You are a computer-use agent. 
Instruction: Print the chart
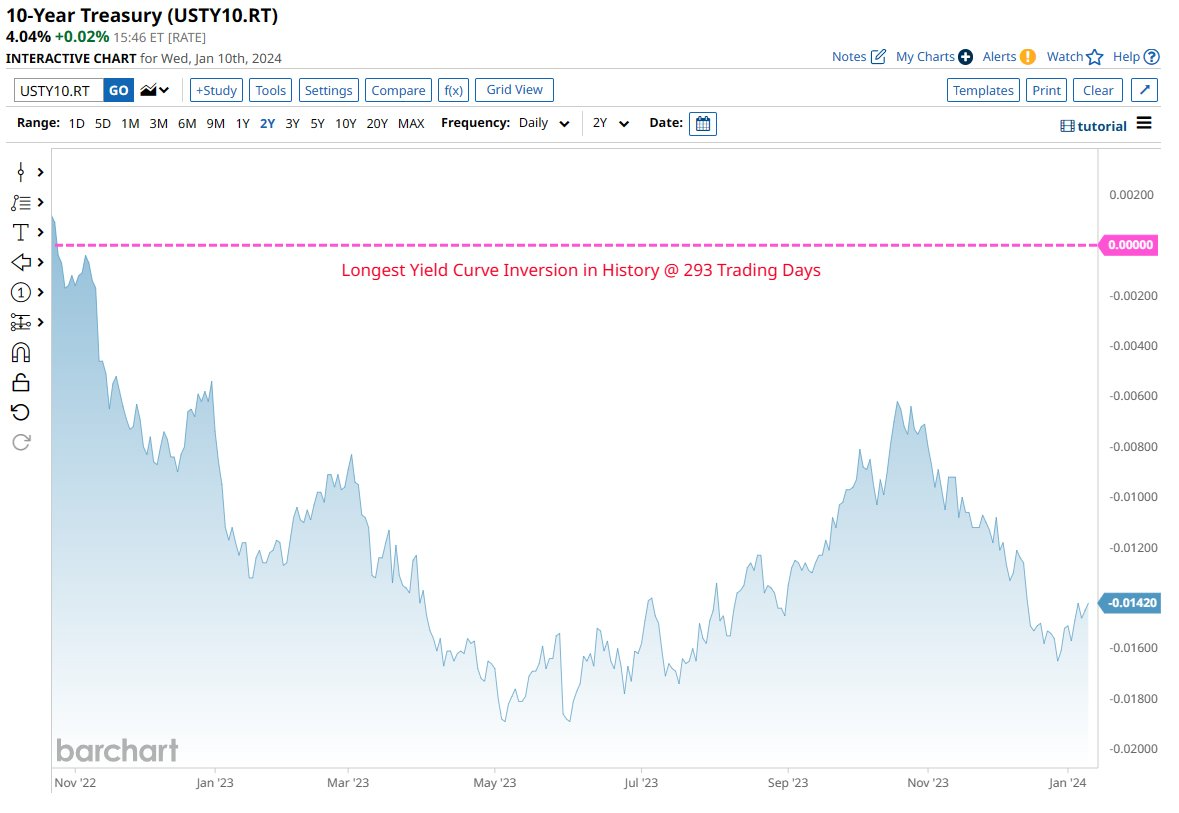[1047, 90]
